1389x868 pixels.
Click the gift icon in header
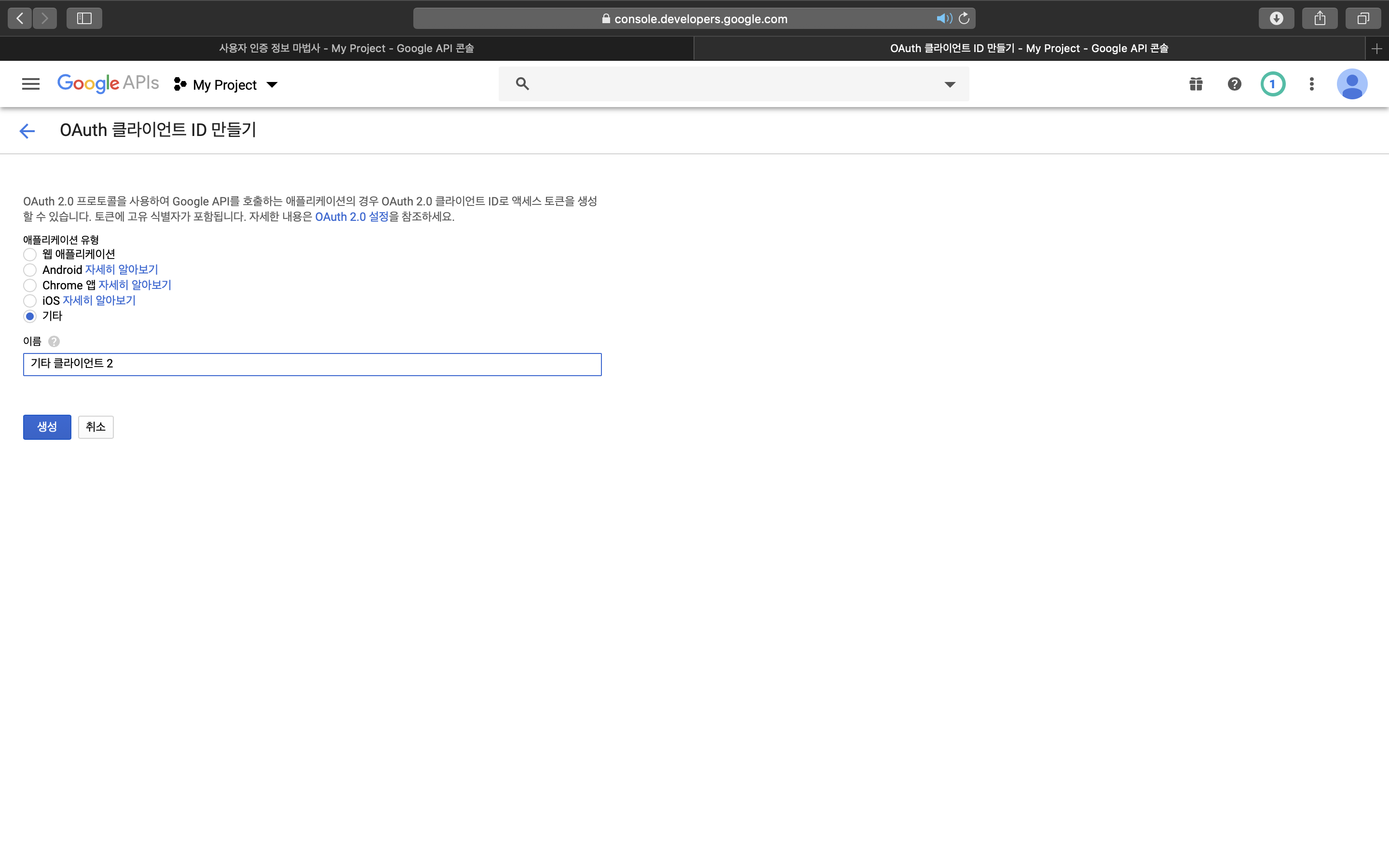[x=1196, y=84]
